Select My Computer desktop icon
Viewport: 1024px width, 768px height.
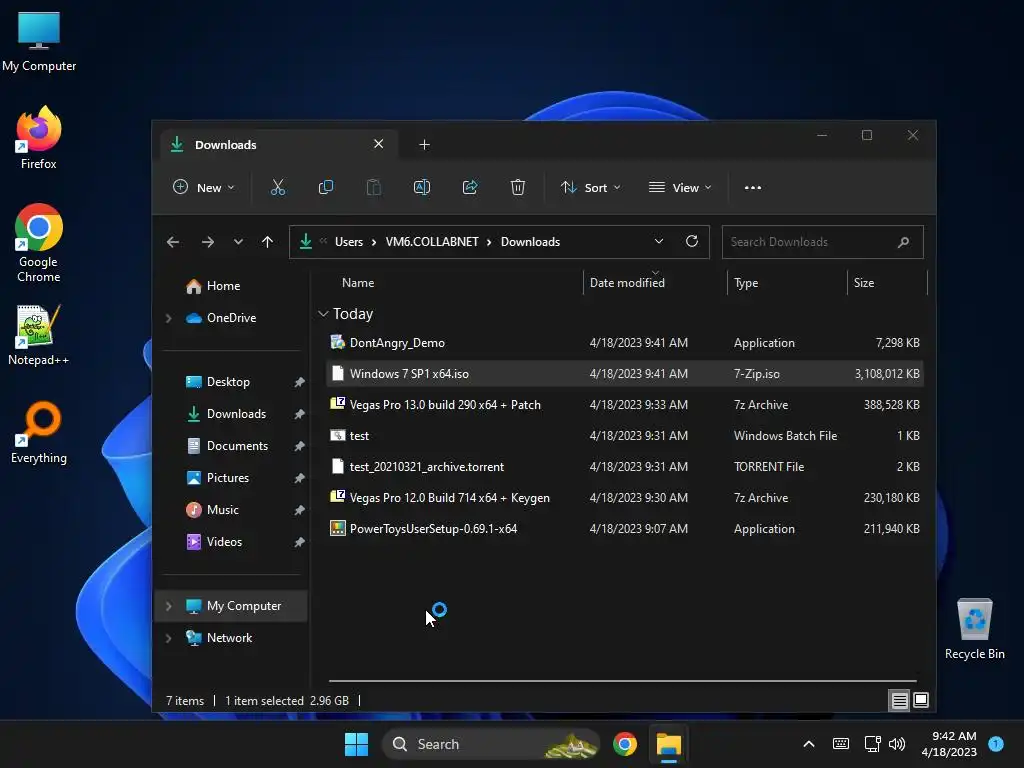(39, 42)
